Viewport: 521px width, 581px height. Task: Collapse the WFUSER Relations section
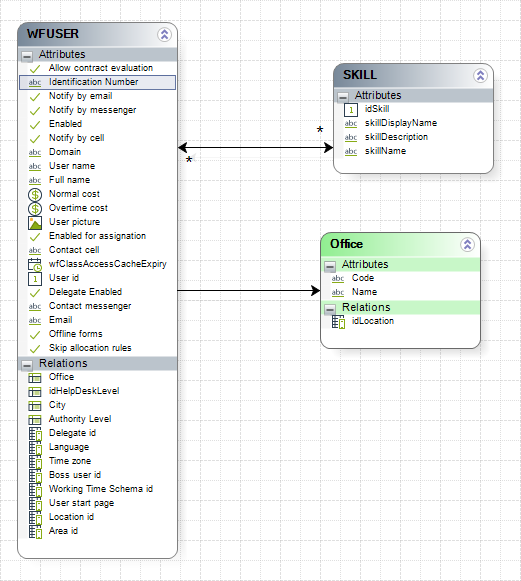(x=27, y=365)
